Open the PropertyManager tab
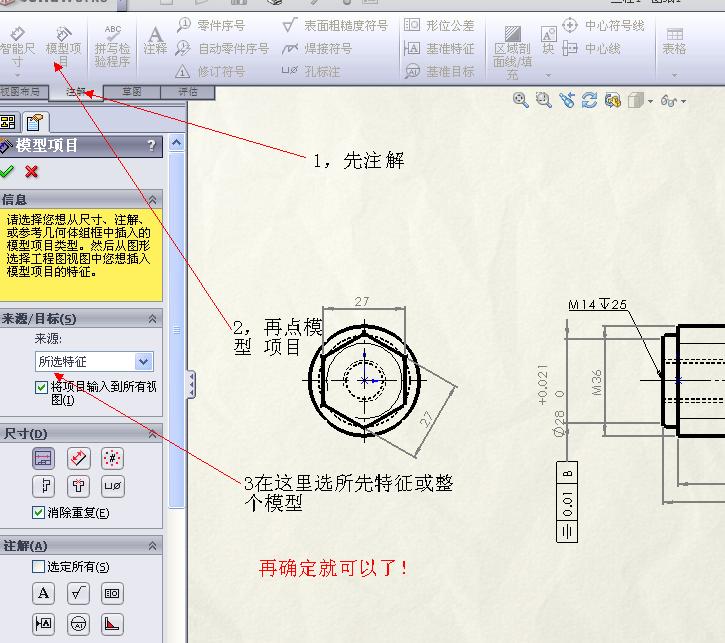The height and width of the screenshot is (643, 725). click(x=35, y=122)
